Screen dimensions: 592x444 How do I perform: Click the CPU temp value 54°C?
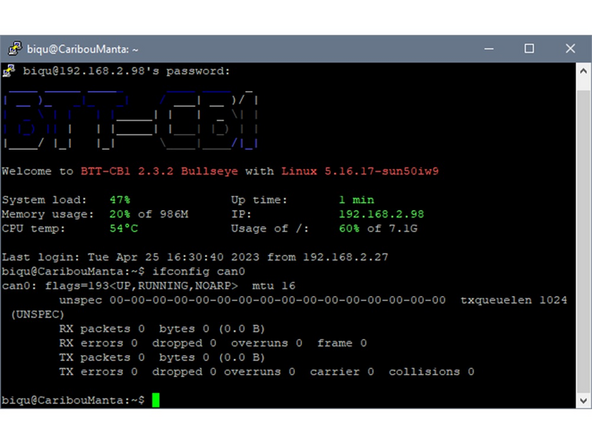123,228
